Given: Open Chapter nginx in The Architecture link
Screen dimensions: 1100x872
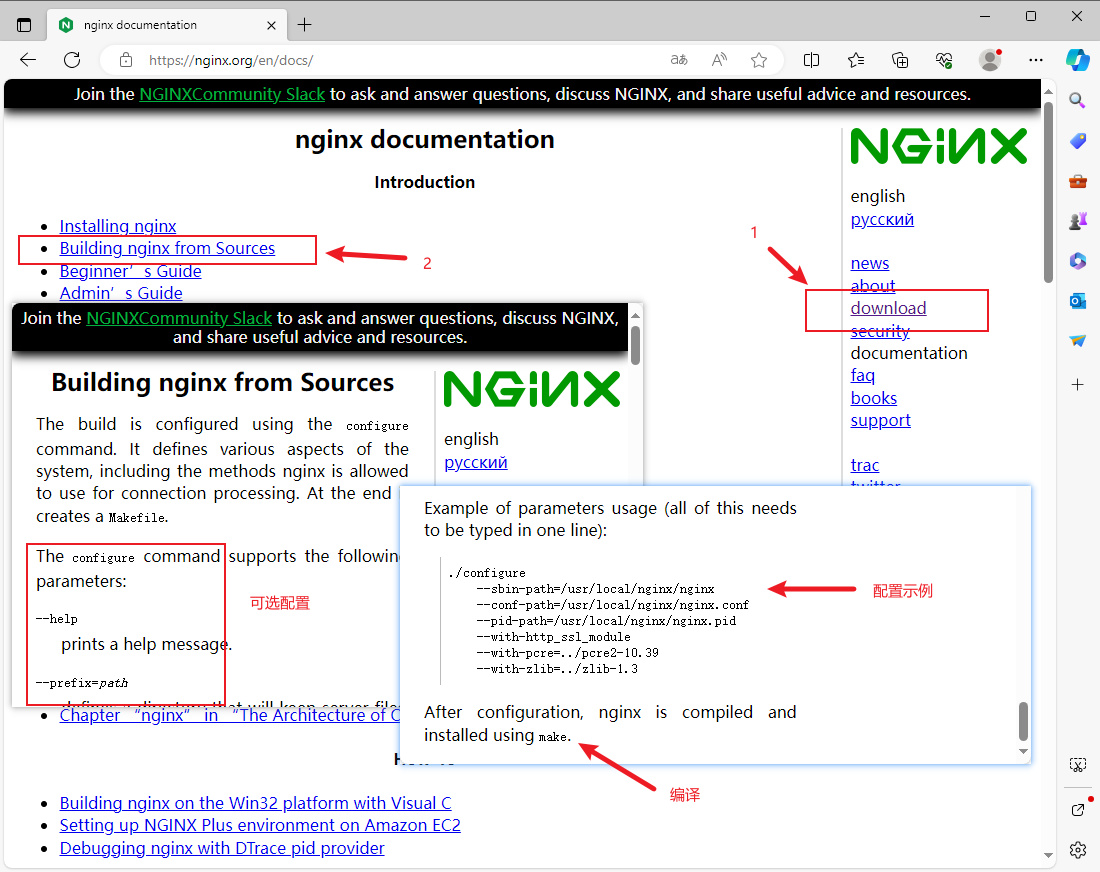Looking at the screenshot, I should tap(229, 716).
